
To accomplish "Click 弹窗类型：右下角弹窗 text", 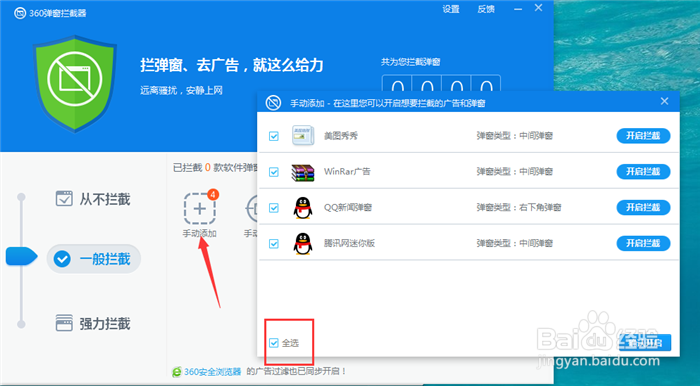I will (518, 208).
